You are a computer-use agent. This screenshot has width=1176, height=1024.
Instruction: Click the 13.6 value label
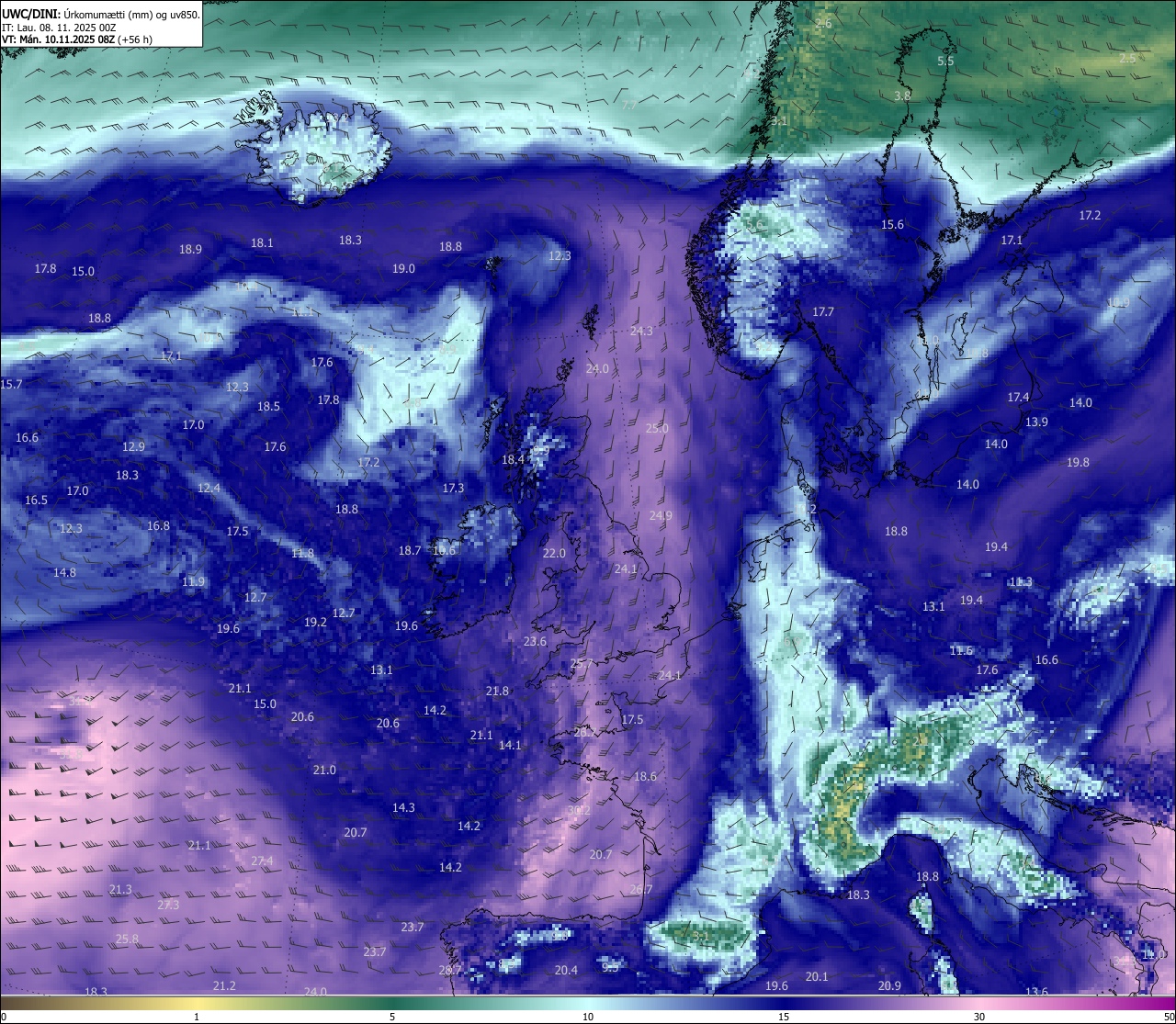(1036, 992)
